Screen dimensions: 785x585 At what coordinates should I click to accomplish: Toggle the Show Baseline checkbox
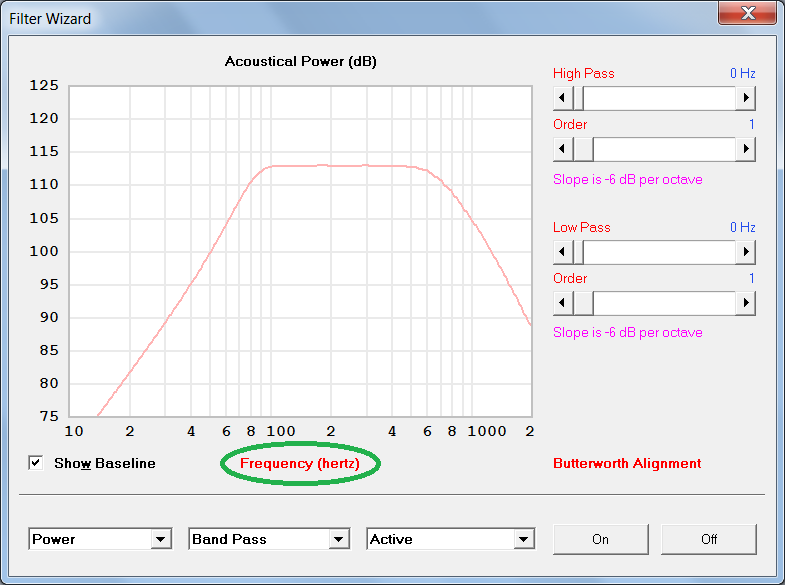pyautogui.click(x=36, y=463)
